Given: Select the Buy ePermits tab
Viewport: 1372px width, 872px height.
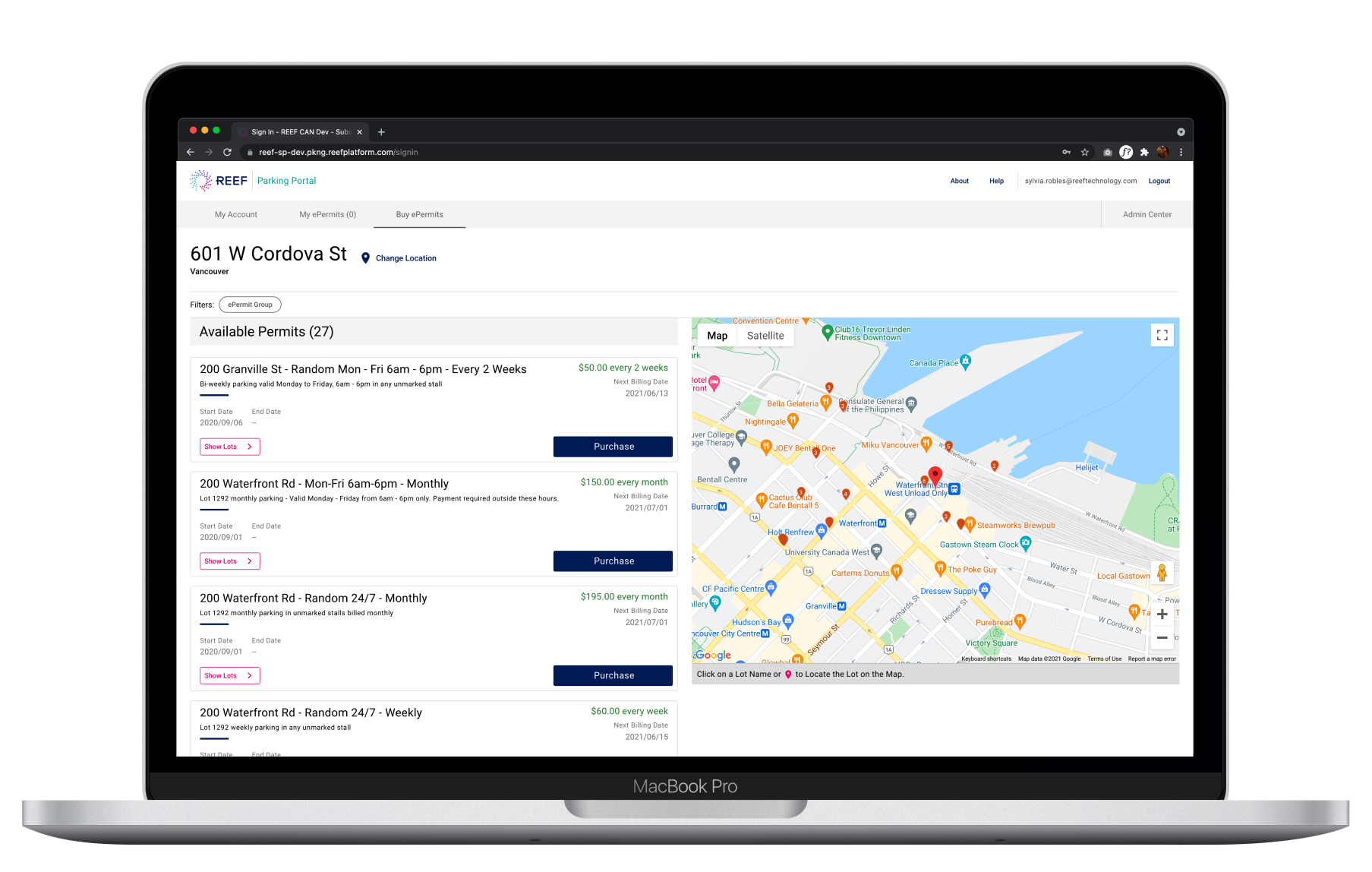Looking at the screenshot, I should point(419,214).
